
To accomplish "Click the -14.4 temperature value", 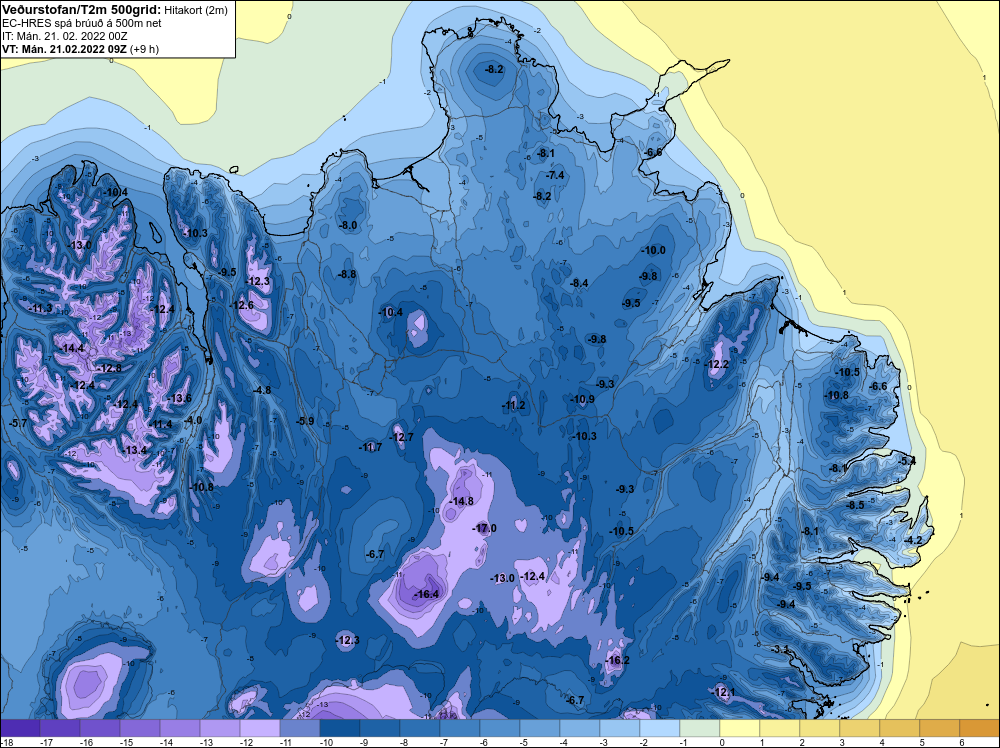I will [x=71, y=348].
